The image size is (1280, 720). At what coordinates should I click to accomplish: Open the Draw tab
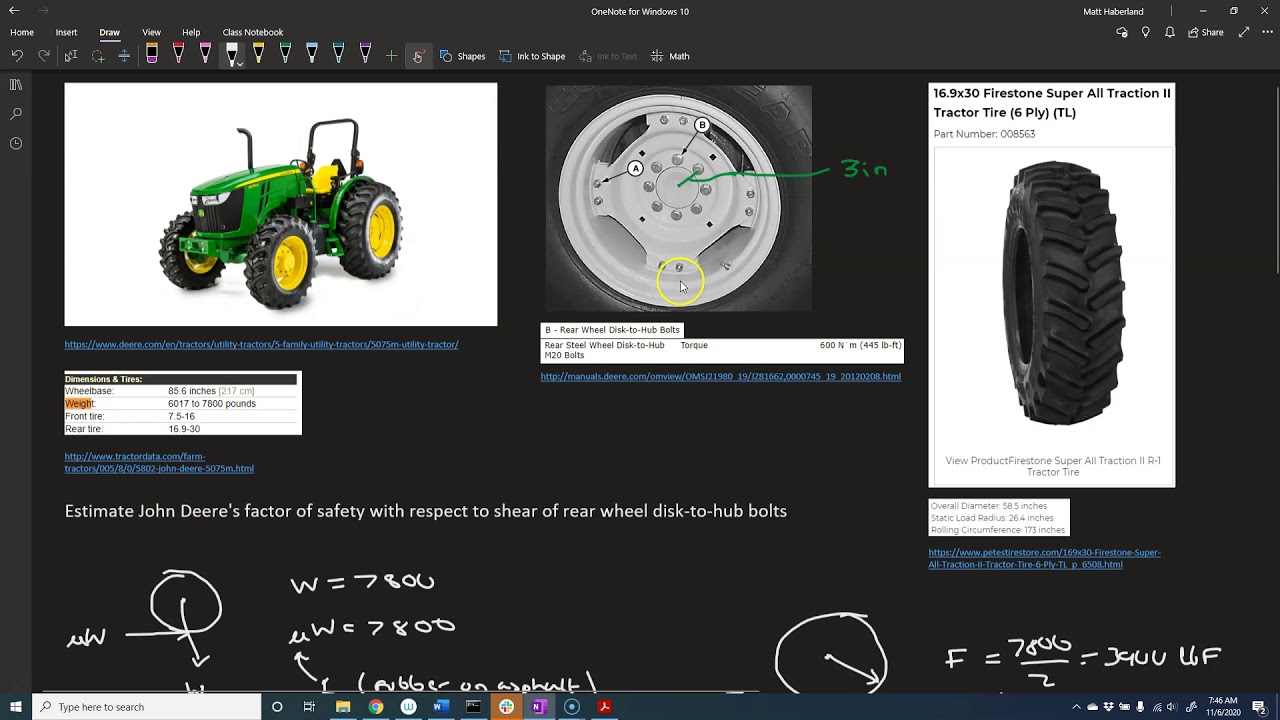109,32
